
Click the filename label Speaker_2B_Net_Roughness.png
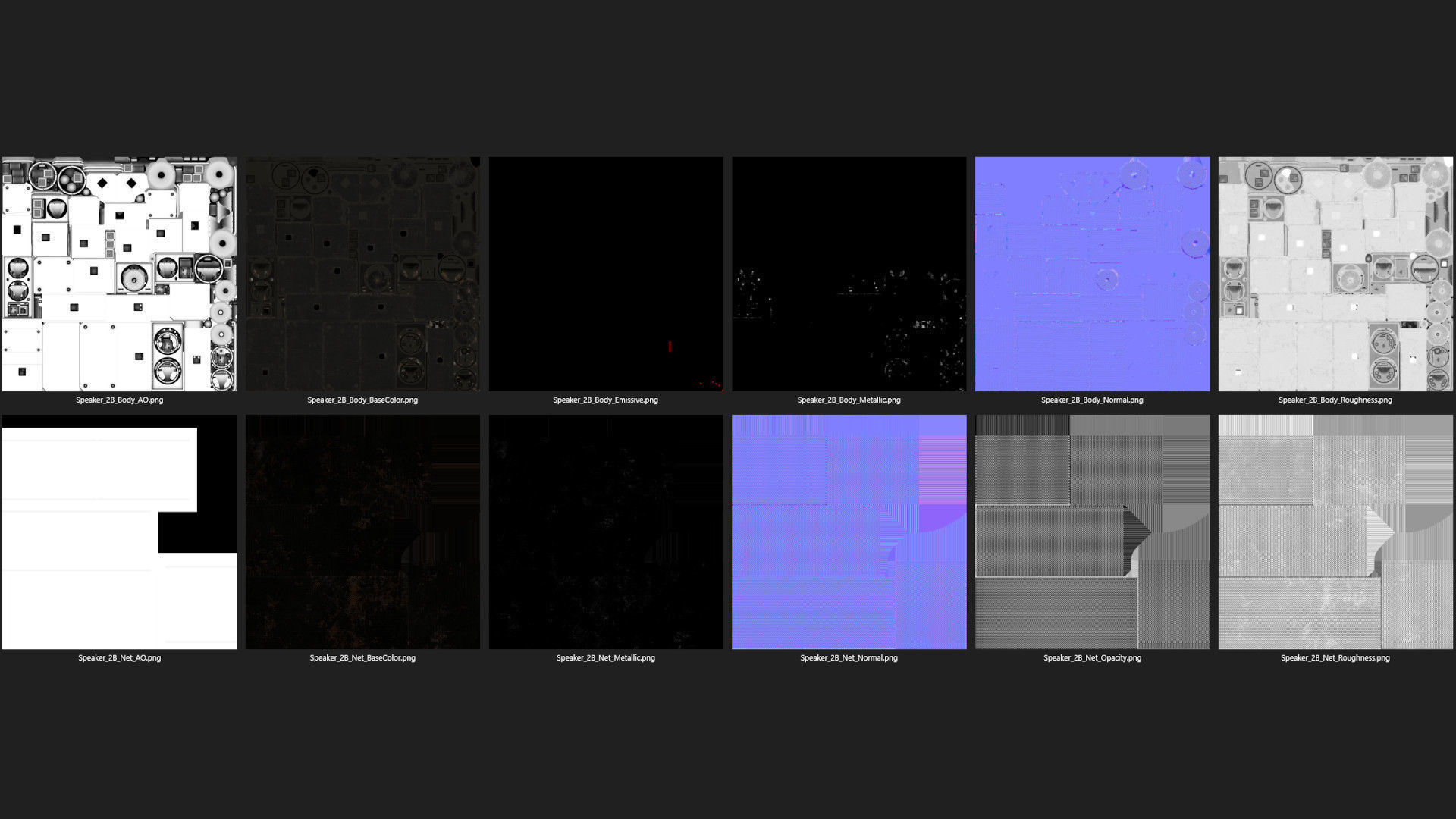tap(1335, 657)
